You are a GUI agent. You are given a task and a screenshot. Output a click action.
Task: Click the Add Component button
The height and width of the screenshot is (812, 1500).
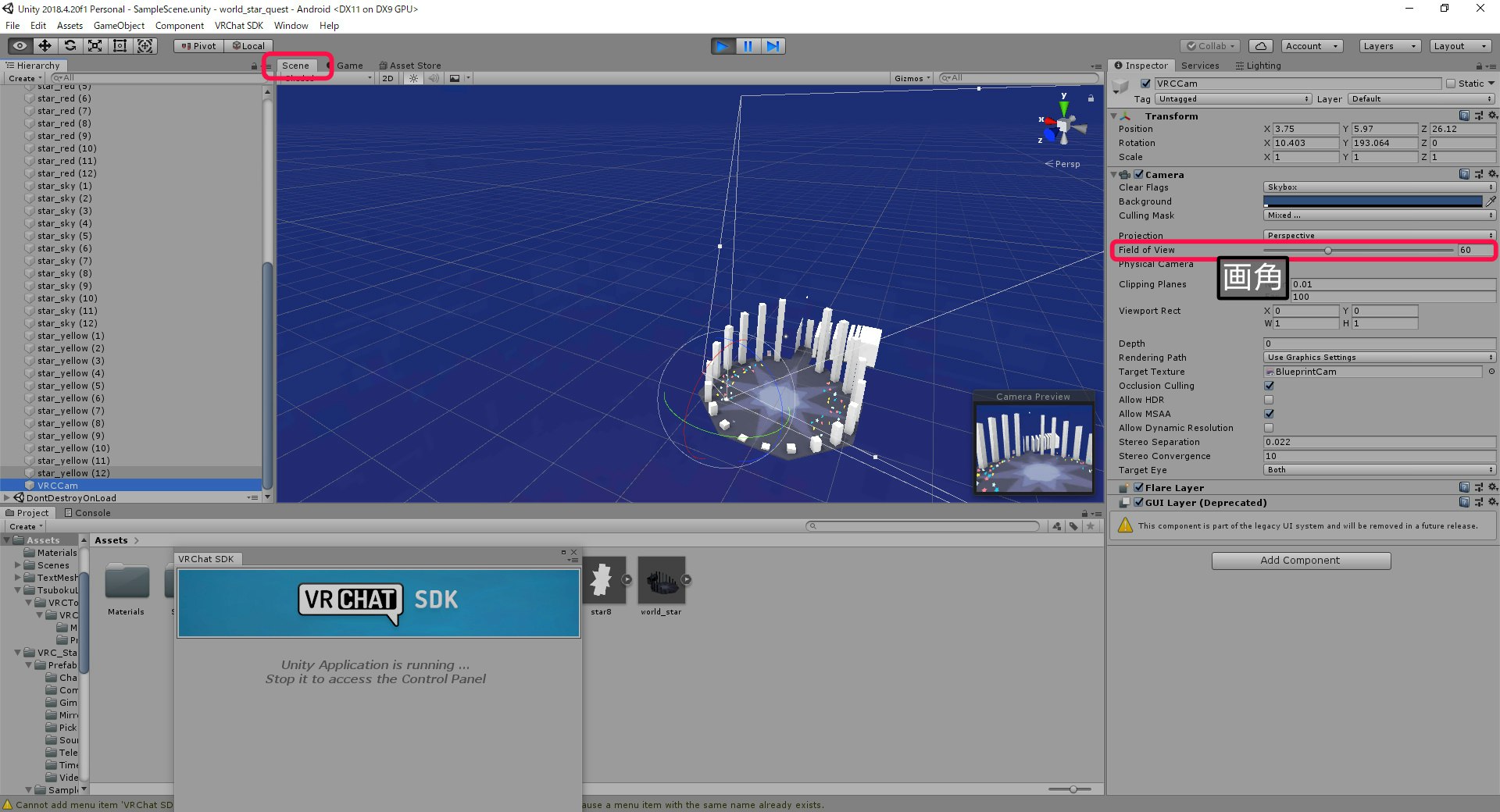point(1301,561)
